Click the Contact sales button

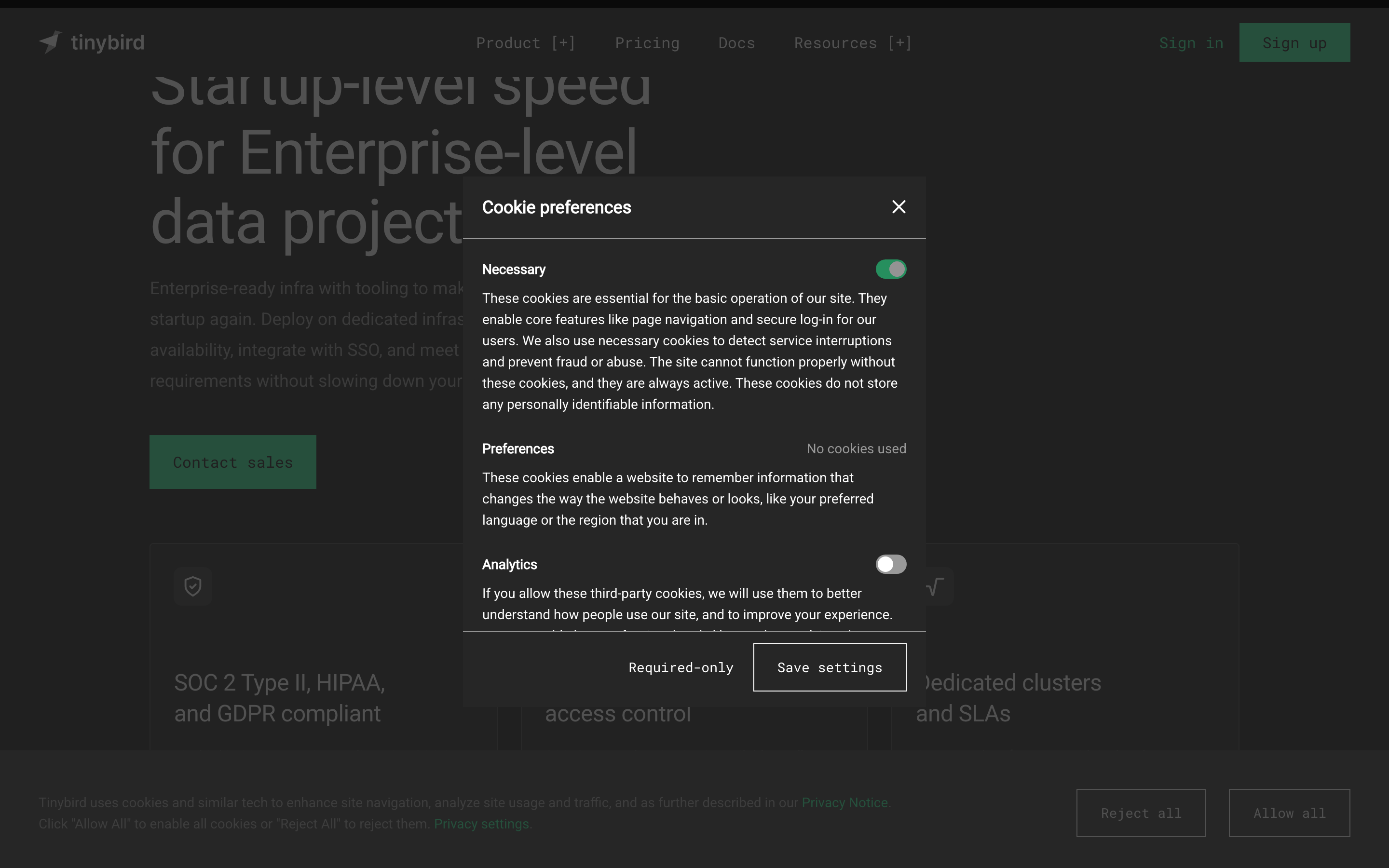coord(233,462)
